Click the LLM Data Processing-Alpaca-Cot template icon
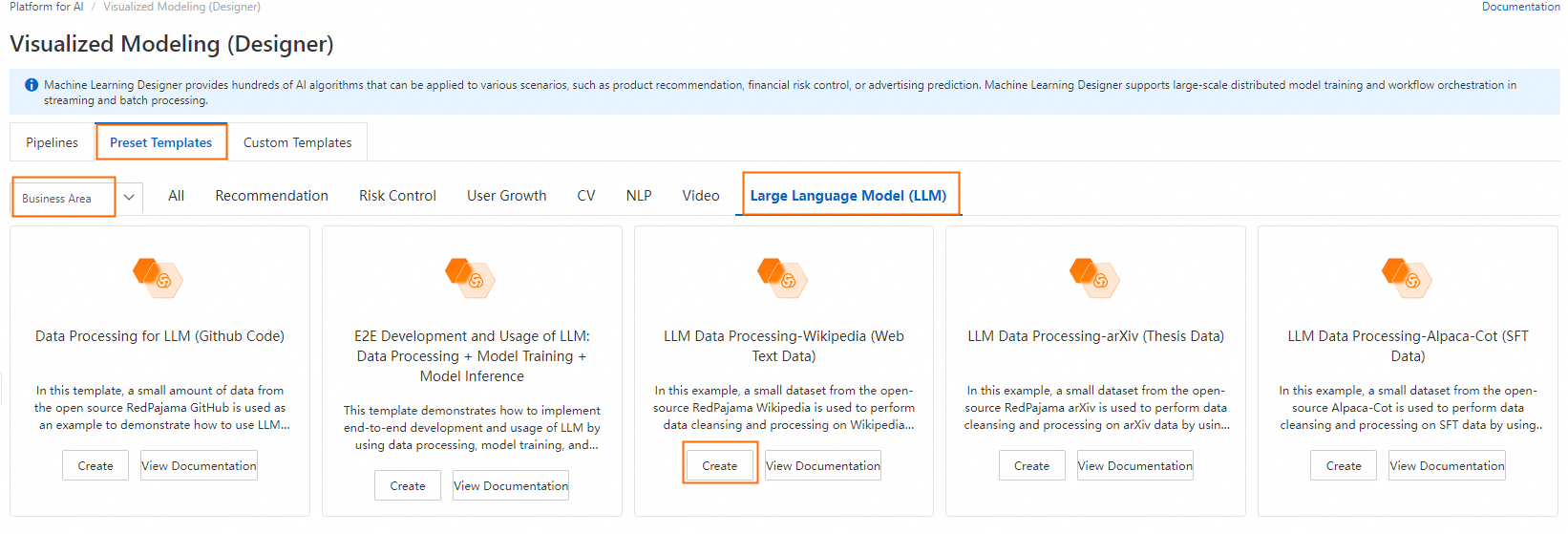This screenshot has width=1568, height=534. click(1408, 277)
